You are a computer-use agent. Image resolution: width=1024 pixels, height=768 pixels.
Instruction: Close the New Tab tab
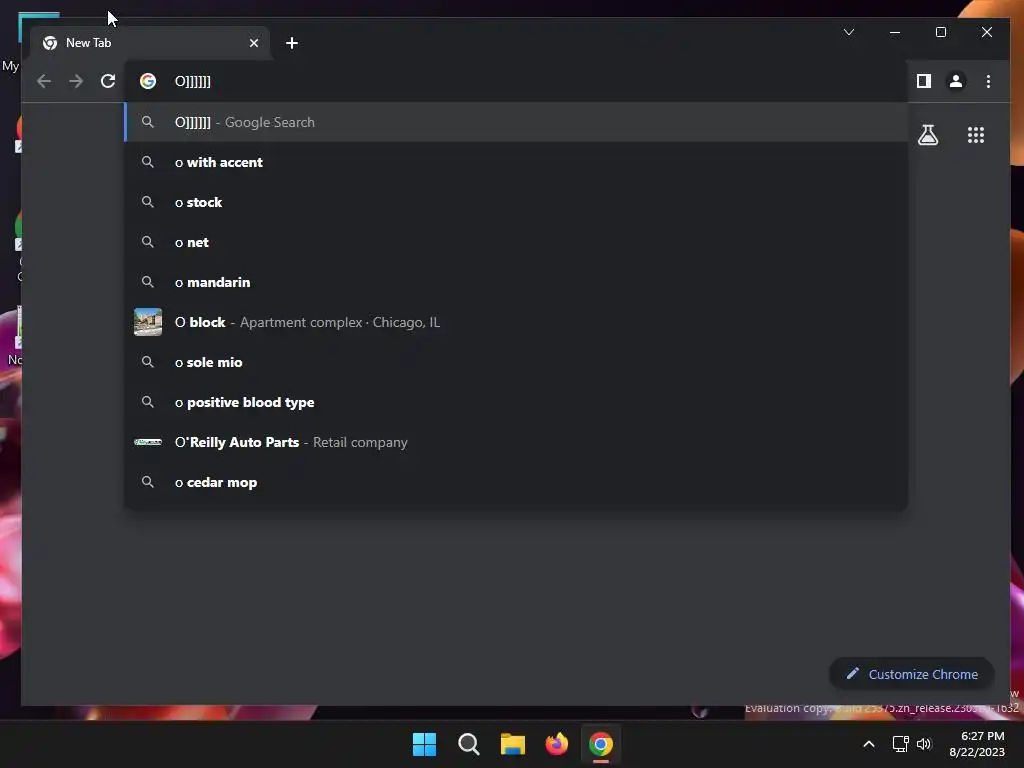point(253,43)
